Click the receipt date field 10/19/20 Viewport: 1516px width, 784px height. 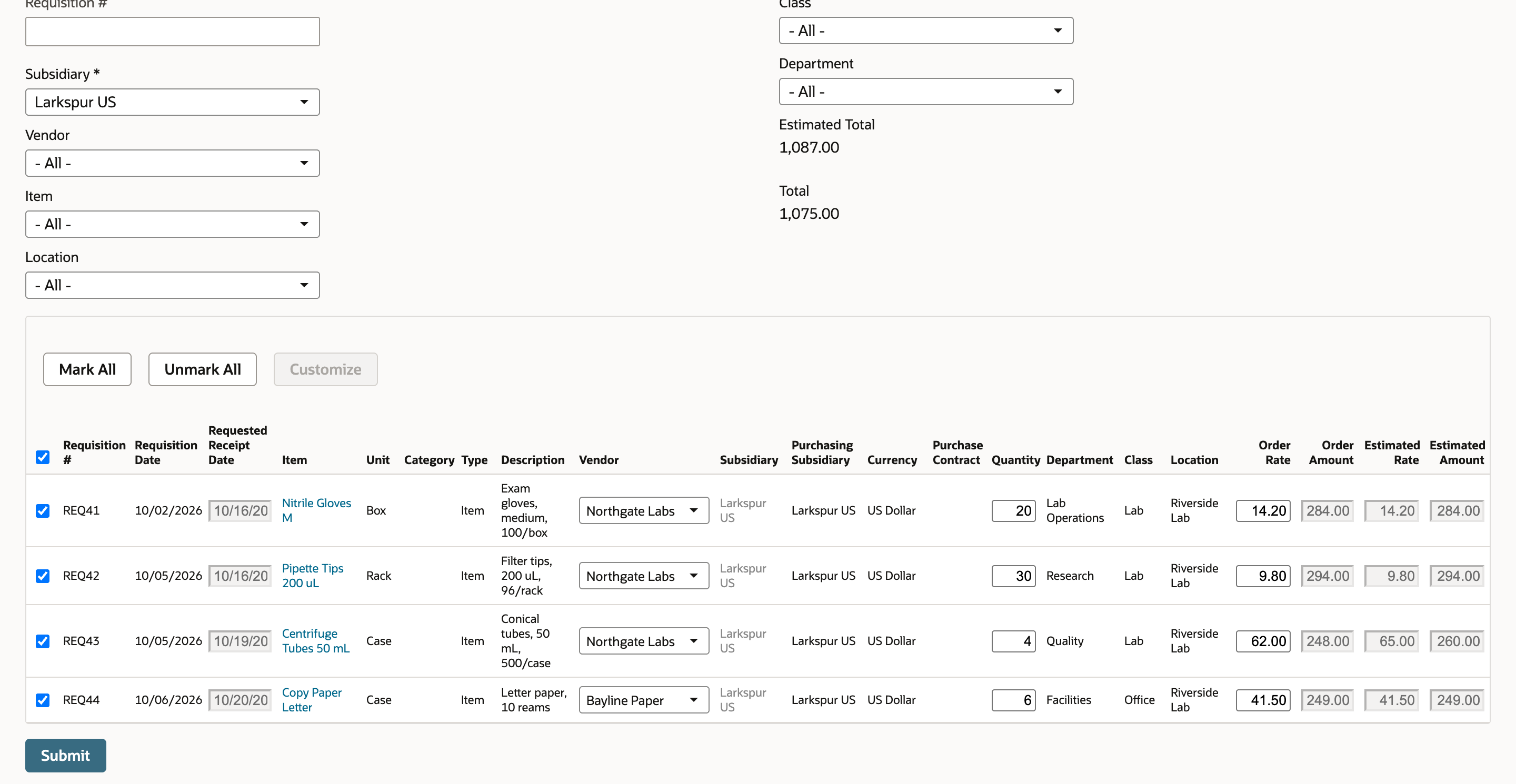coord(240,641)
